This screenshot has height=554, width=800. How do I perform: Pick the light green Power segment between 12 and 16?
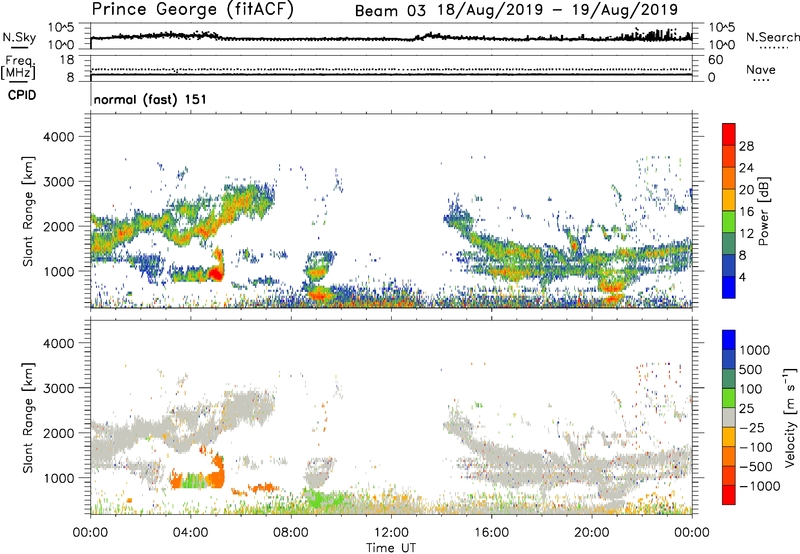tap(729, 222)
